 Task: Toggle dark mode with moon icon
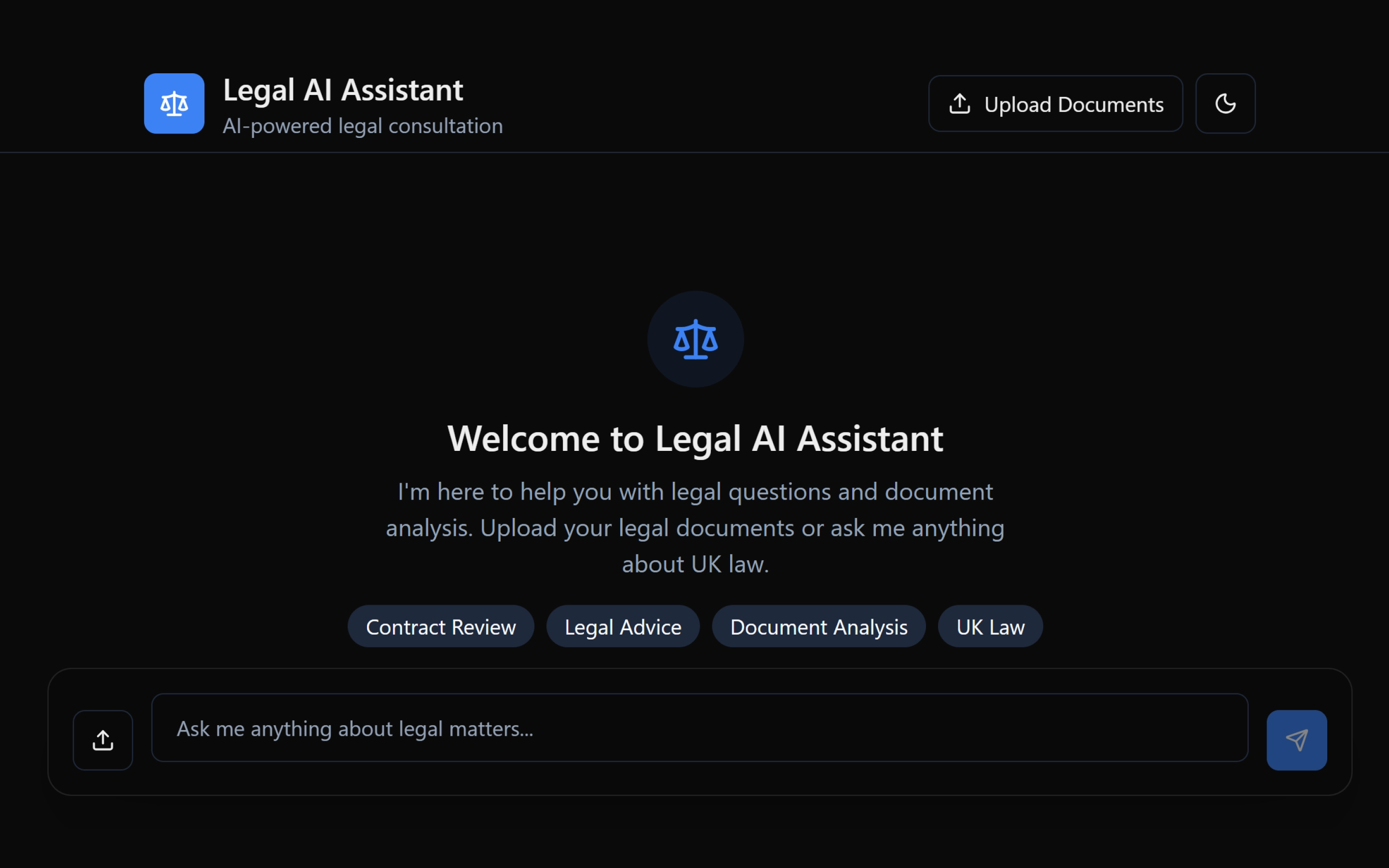pos(1226,103)
